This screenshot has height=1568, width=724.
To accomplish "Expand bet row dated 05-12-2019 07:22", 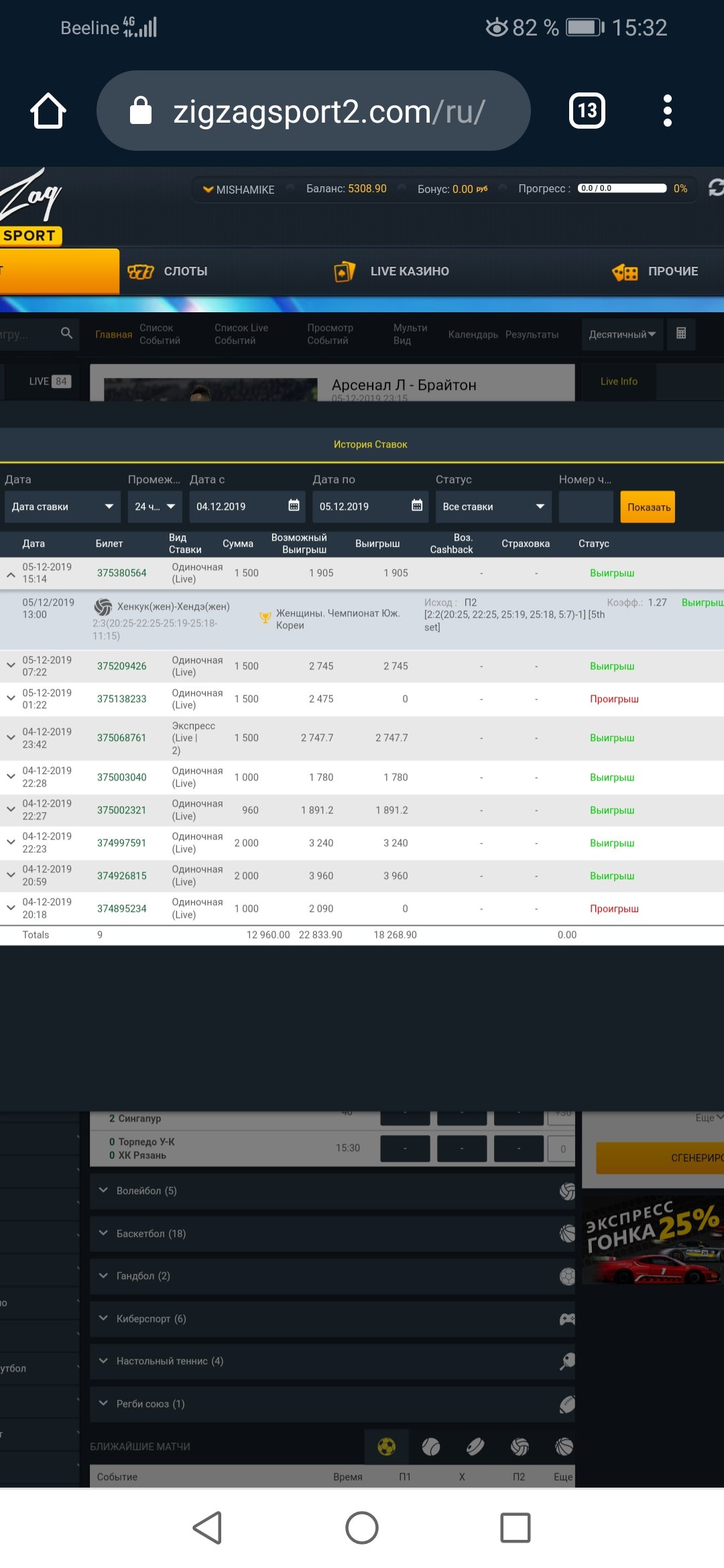I will tap(11, 665).
